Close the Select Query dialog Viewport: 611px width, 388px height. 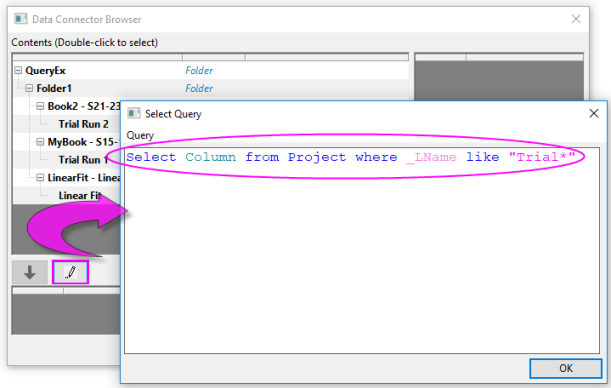pyautogui.click(x=594, y=113)
